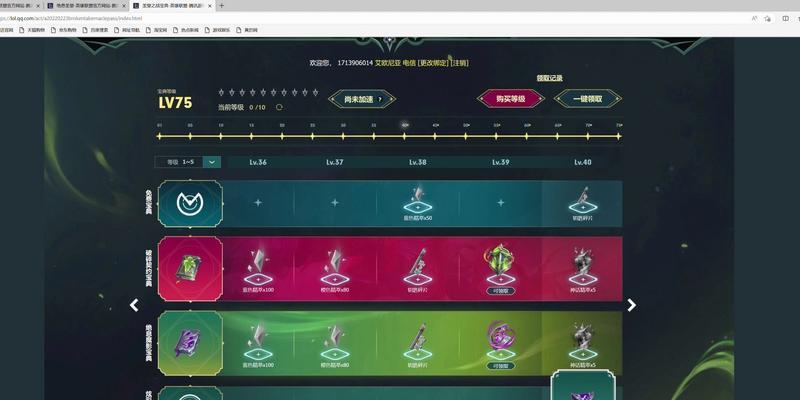Click empty plus slot at Lv.37 teal row
Viewport: 800px width, 400px height.
click(335, 203)
